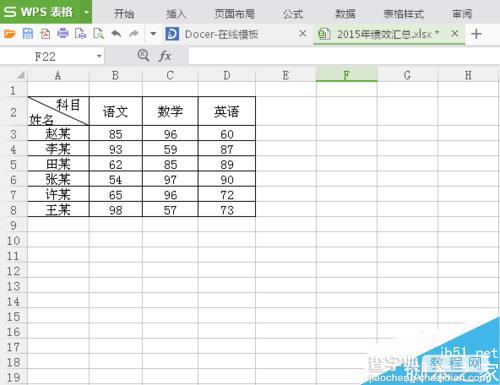The height and width of the screenshot is (385, 500).
Task: Open the 公式 ribbon tab
Action: tap(293, 14)
